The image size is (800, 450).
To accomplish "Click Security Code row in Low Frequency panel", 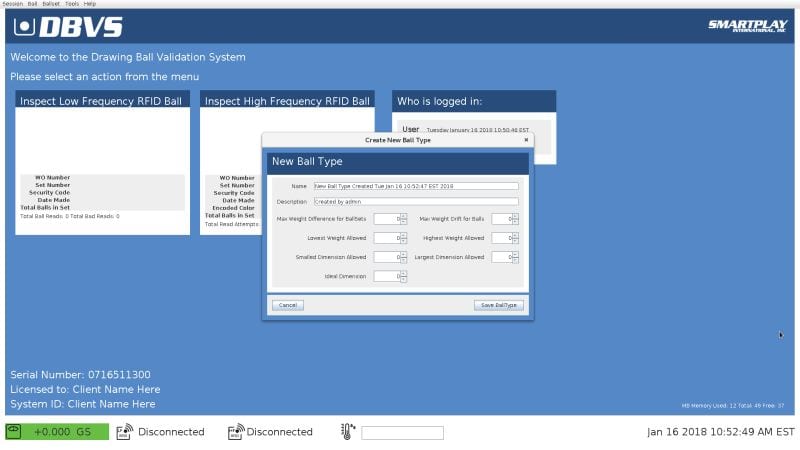I will [49, 193].
